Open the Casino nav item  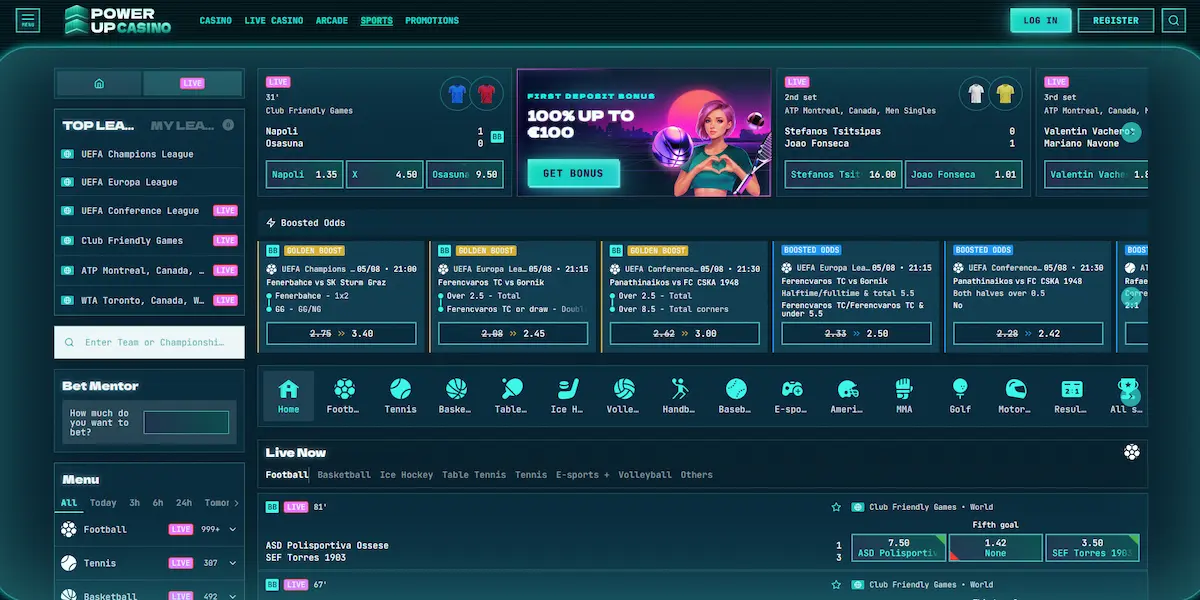pyautogui.click(x=215, y=21)
